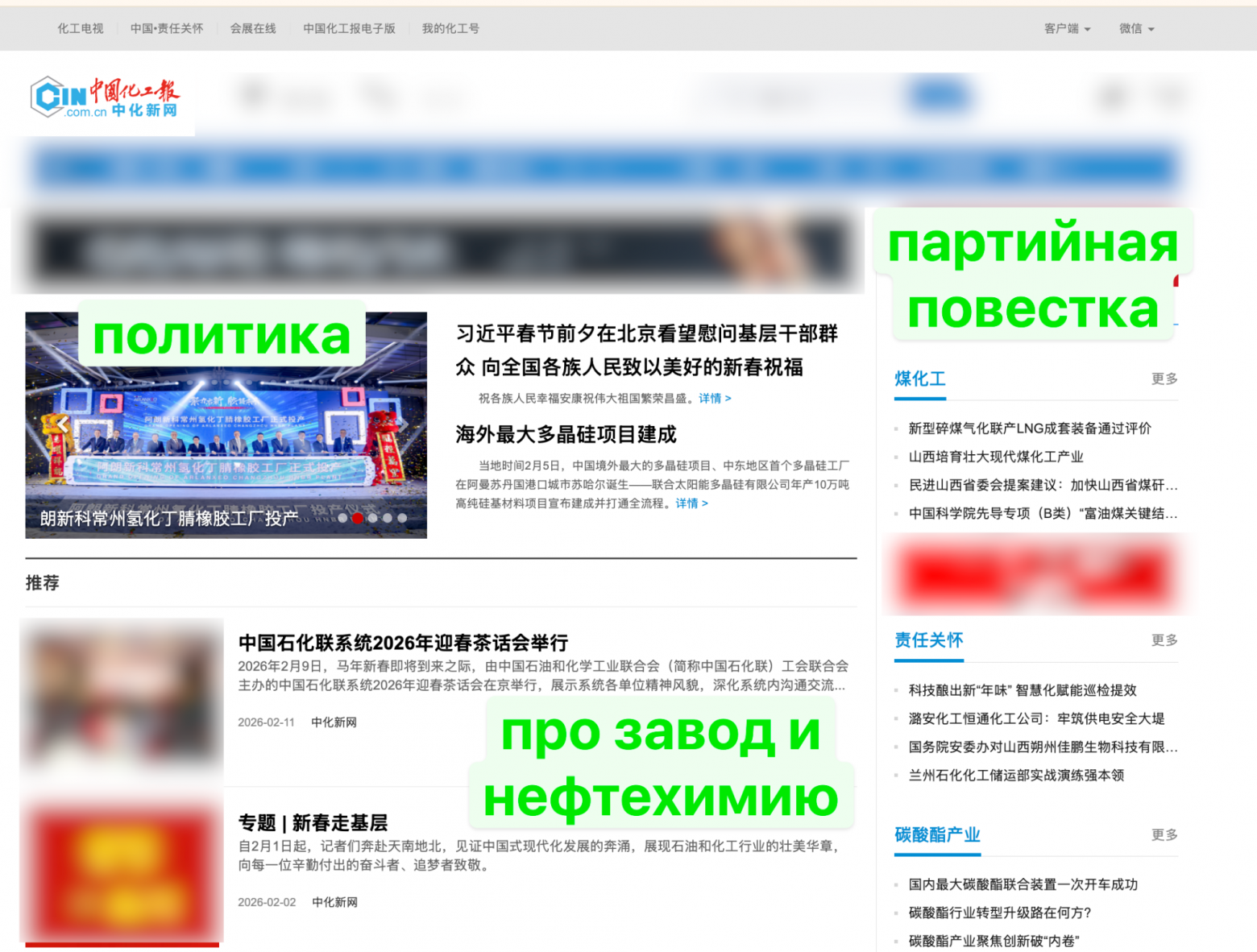Image resolution: width=1257 pixels, height=952 pixels.
Task: Open 更多 next to 煤化工 section
Action: pos(1164,379)
